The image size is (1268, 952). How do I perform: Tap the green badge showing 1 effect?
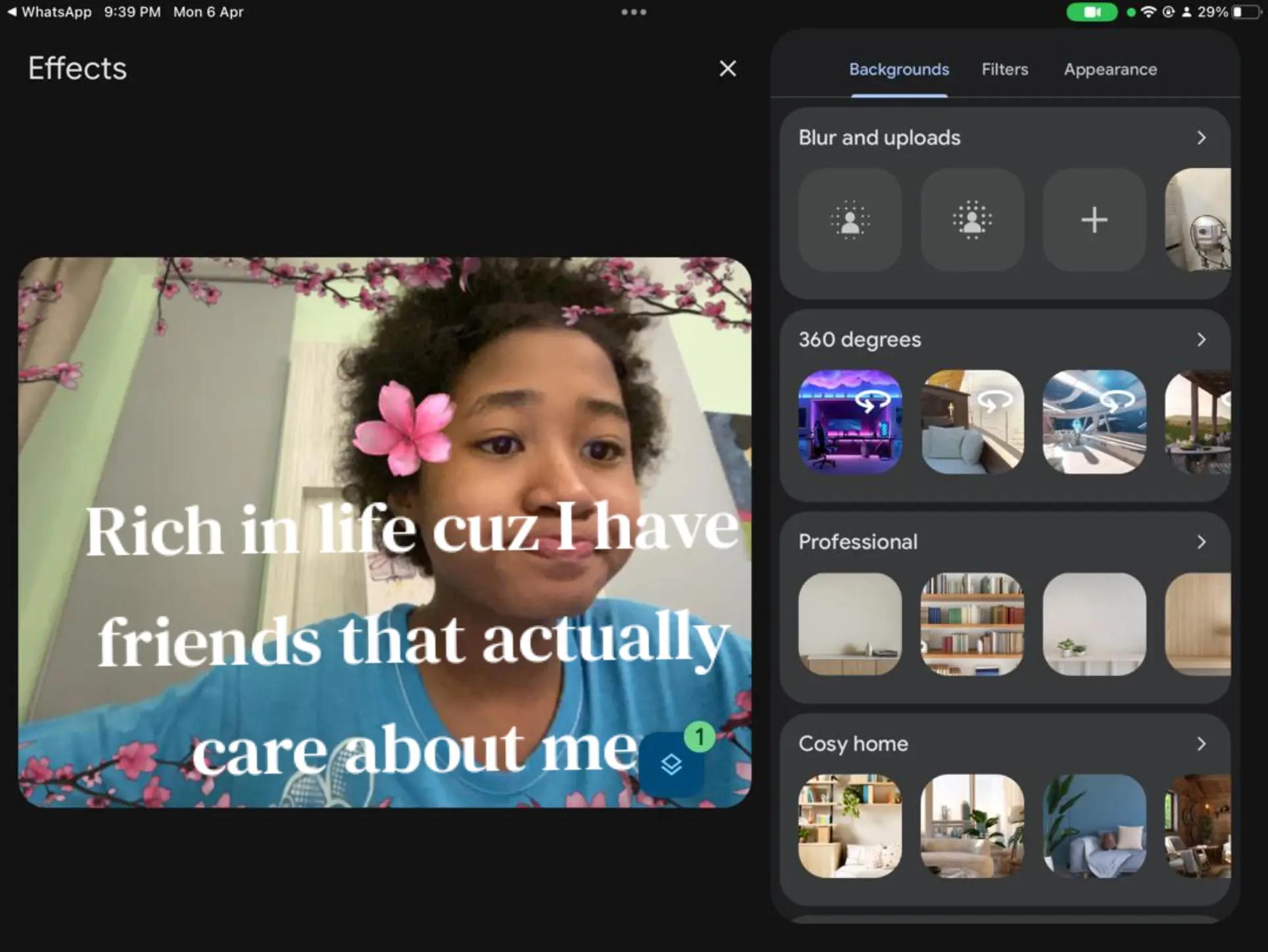699,736
